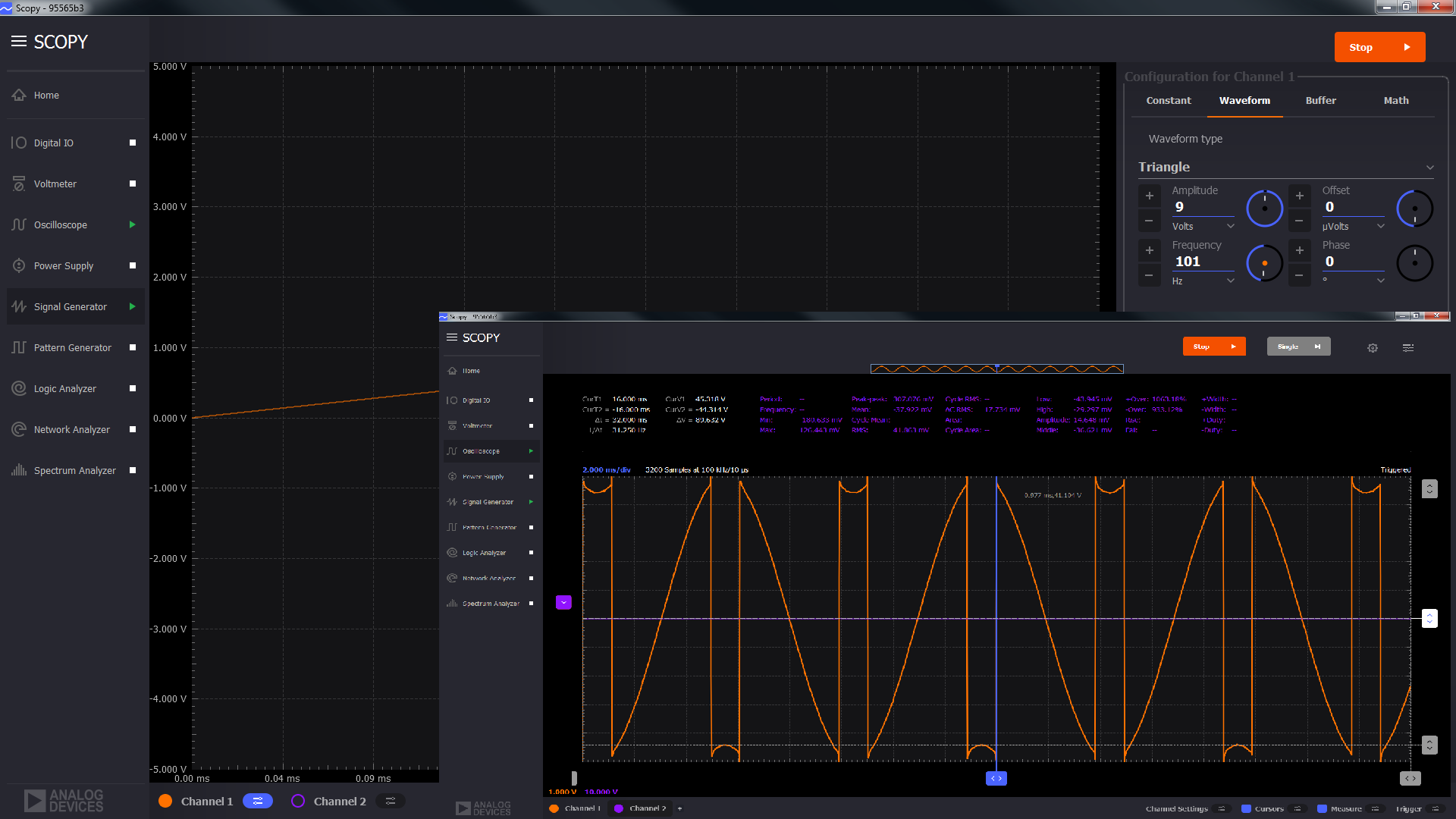Toggle the Cursors checkbox in oscilloscope window
Viewport: 1456px width, 819px height.
1246,808
